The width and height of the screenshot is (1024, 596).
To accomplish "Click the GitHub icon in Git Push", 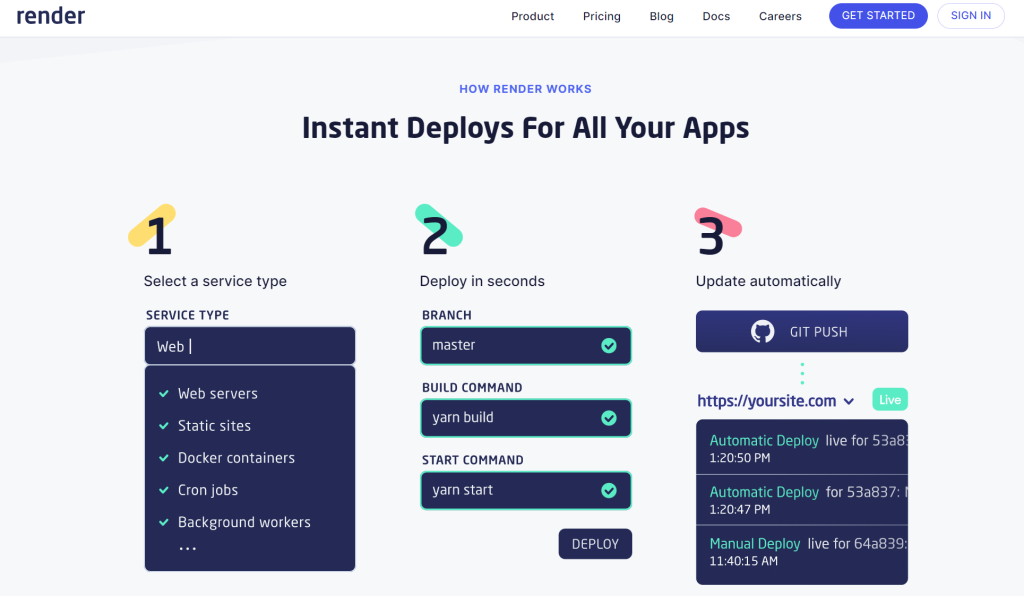I will coord(763,332).
